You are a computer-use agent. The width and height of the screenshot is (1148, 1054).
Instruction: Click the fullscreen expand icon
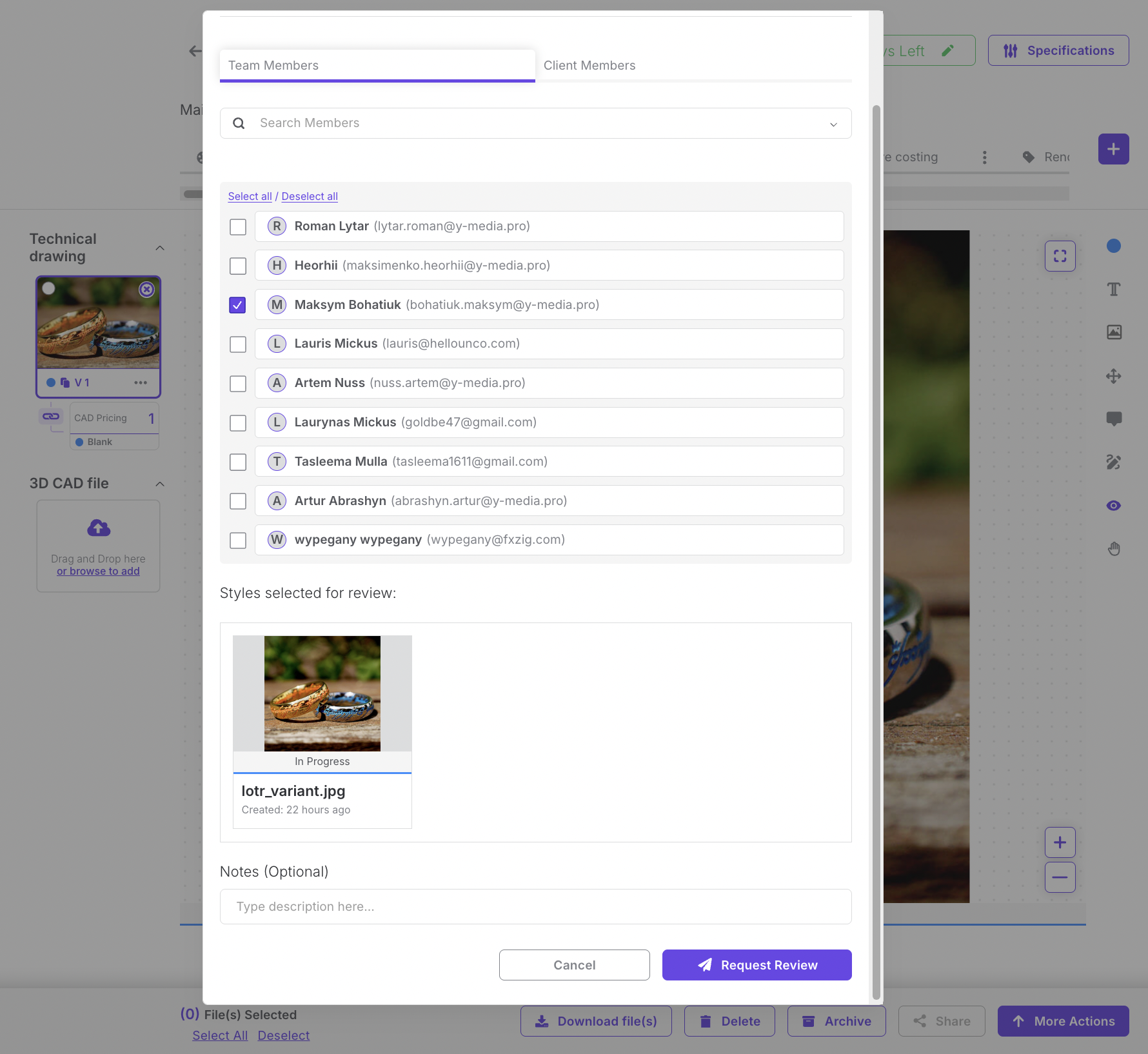[x=1060, y=256]
